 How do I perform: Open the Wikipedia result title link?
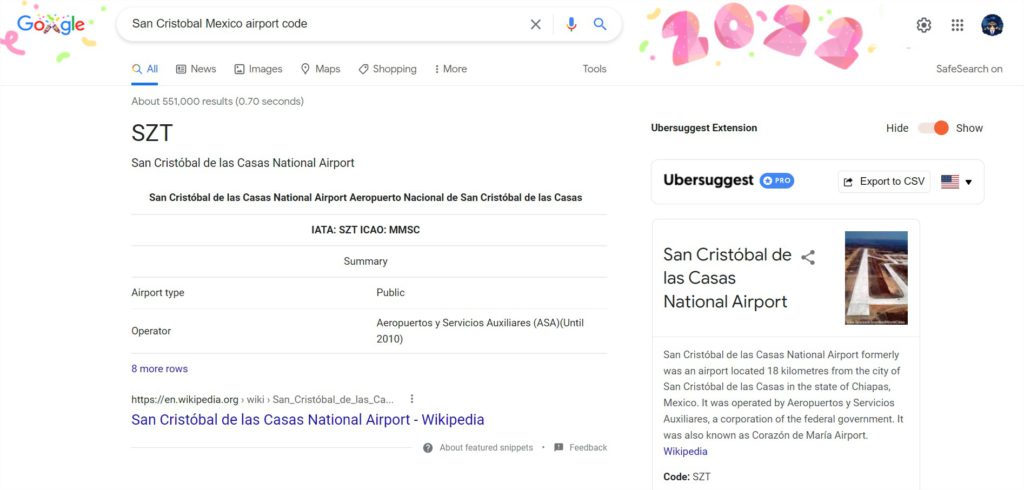(x=308, y=419)
